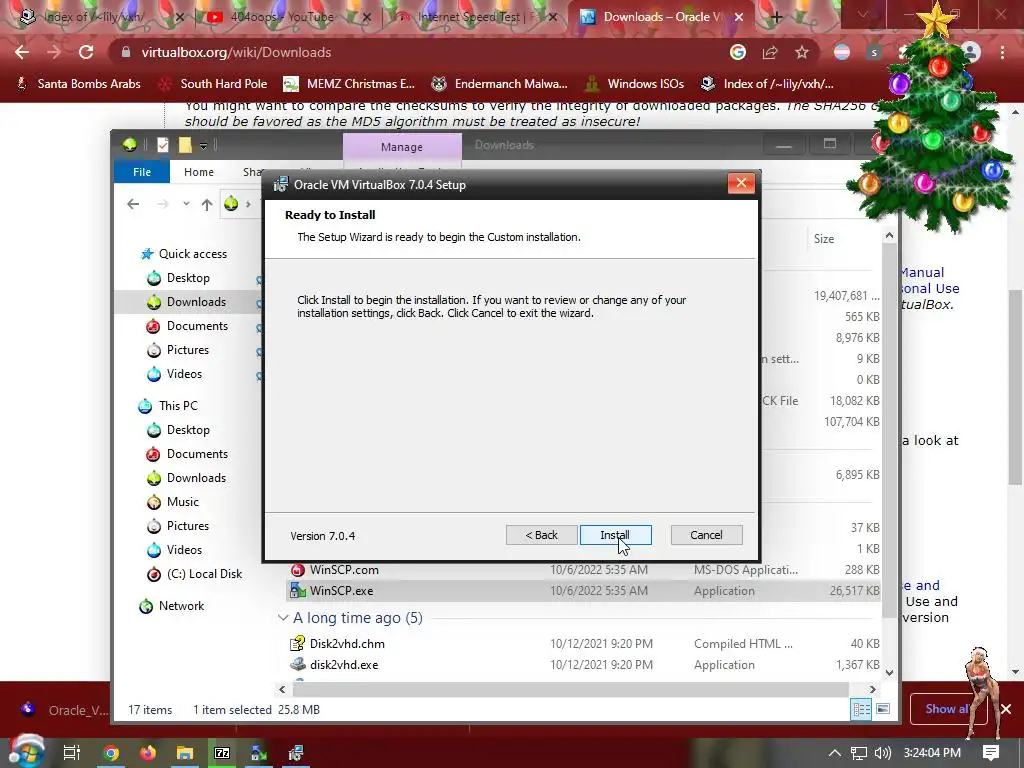Open 7-Zip from the taskbar
Screen dimensions: 1024x768
point(222,753)
